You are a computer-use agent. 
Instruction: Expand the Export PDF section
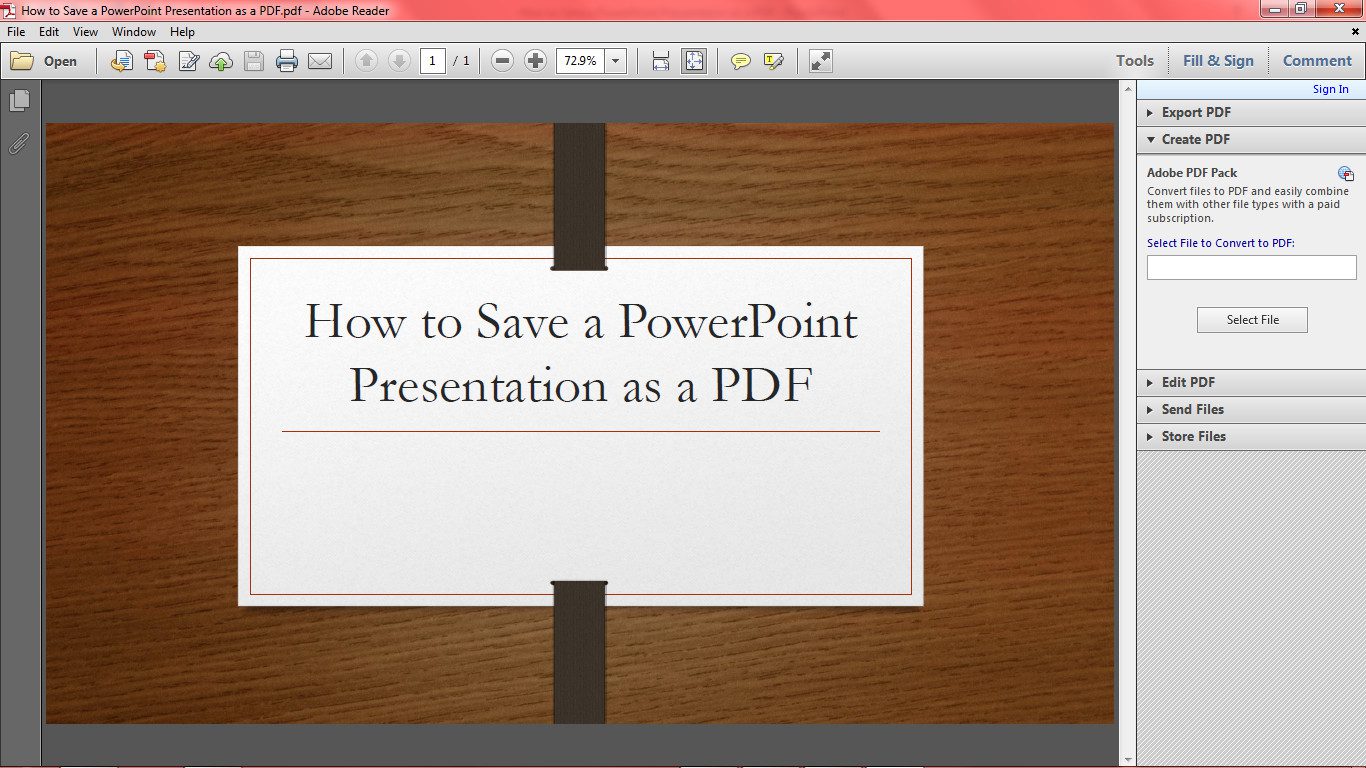point(1251,112)
